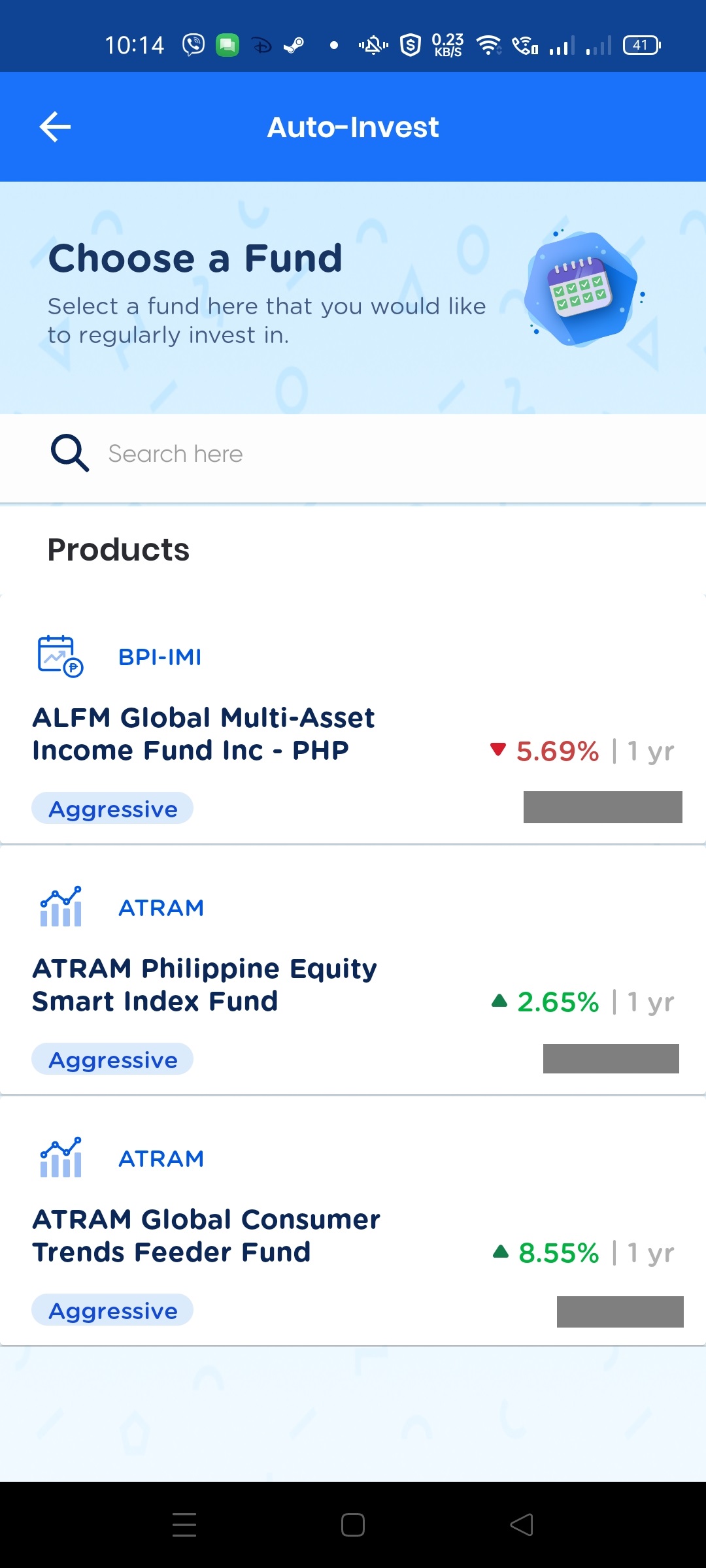Choose ATRAM Global Consumer Trends Feeder Fund
The width and height of the screenshot is (706, 1568).
(207, 1235)
